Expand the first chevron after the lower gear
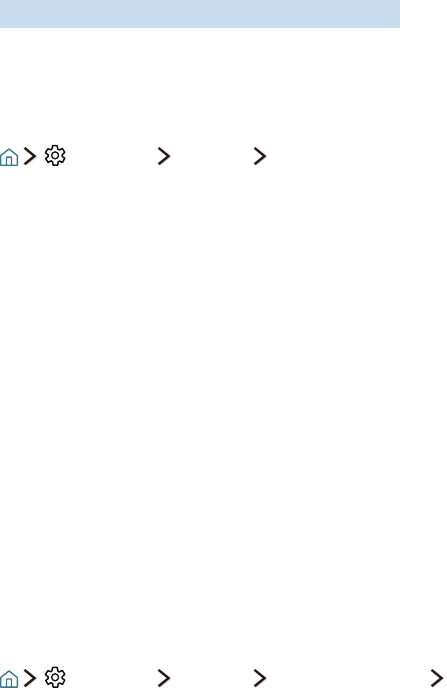The image size is (447, 688). pyautogui.click(x=164, y=677)
